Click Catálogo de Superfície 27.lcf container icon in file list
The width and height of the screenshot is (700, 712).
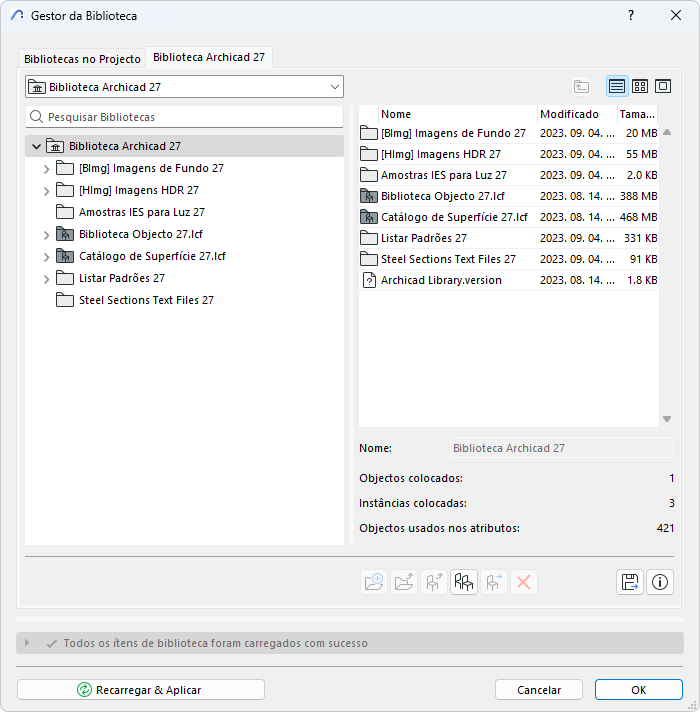369,217
